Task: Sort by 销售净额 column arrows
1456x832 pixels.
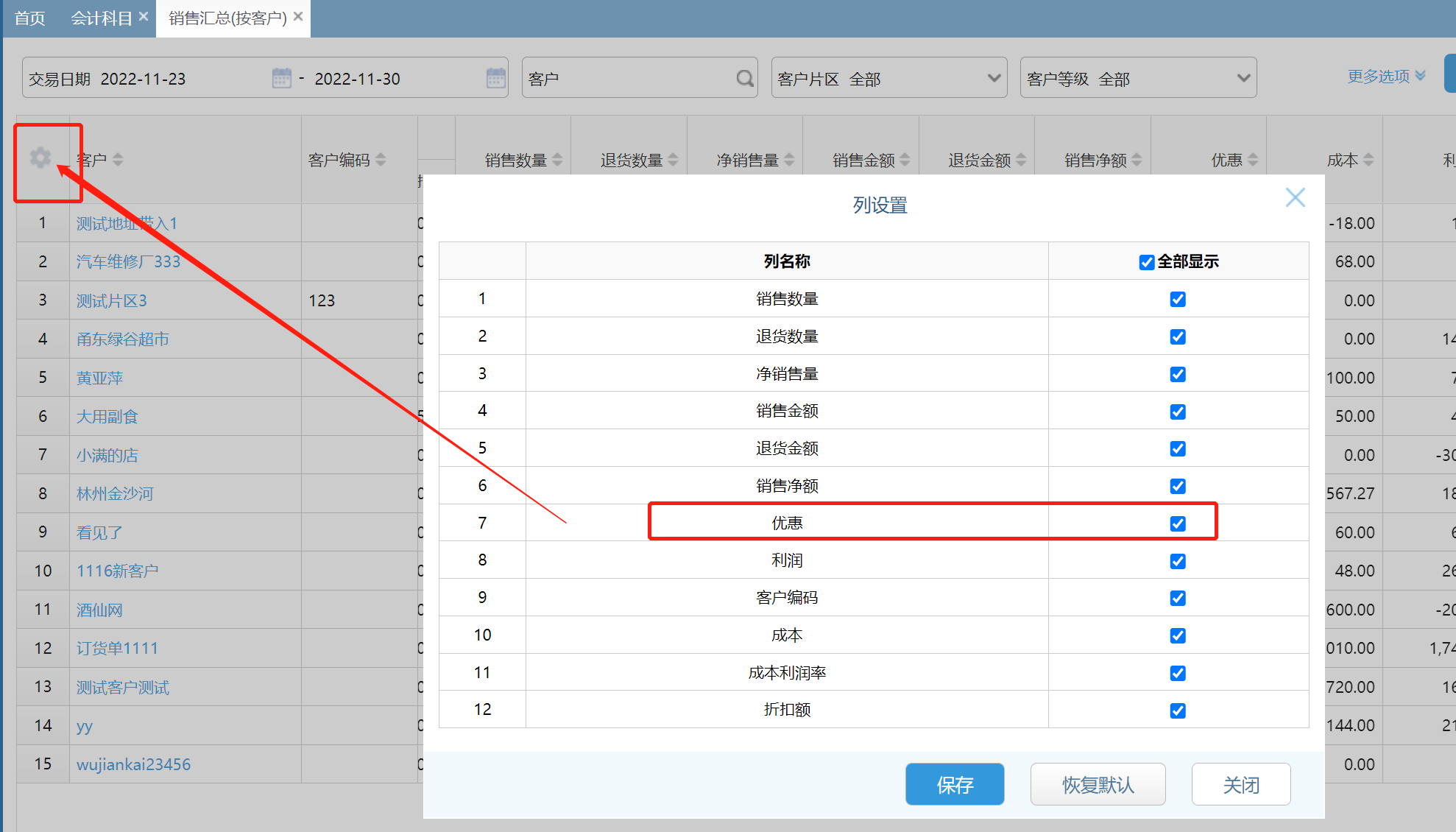Action: click(x=1137, y=160)
